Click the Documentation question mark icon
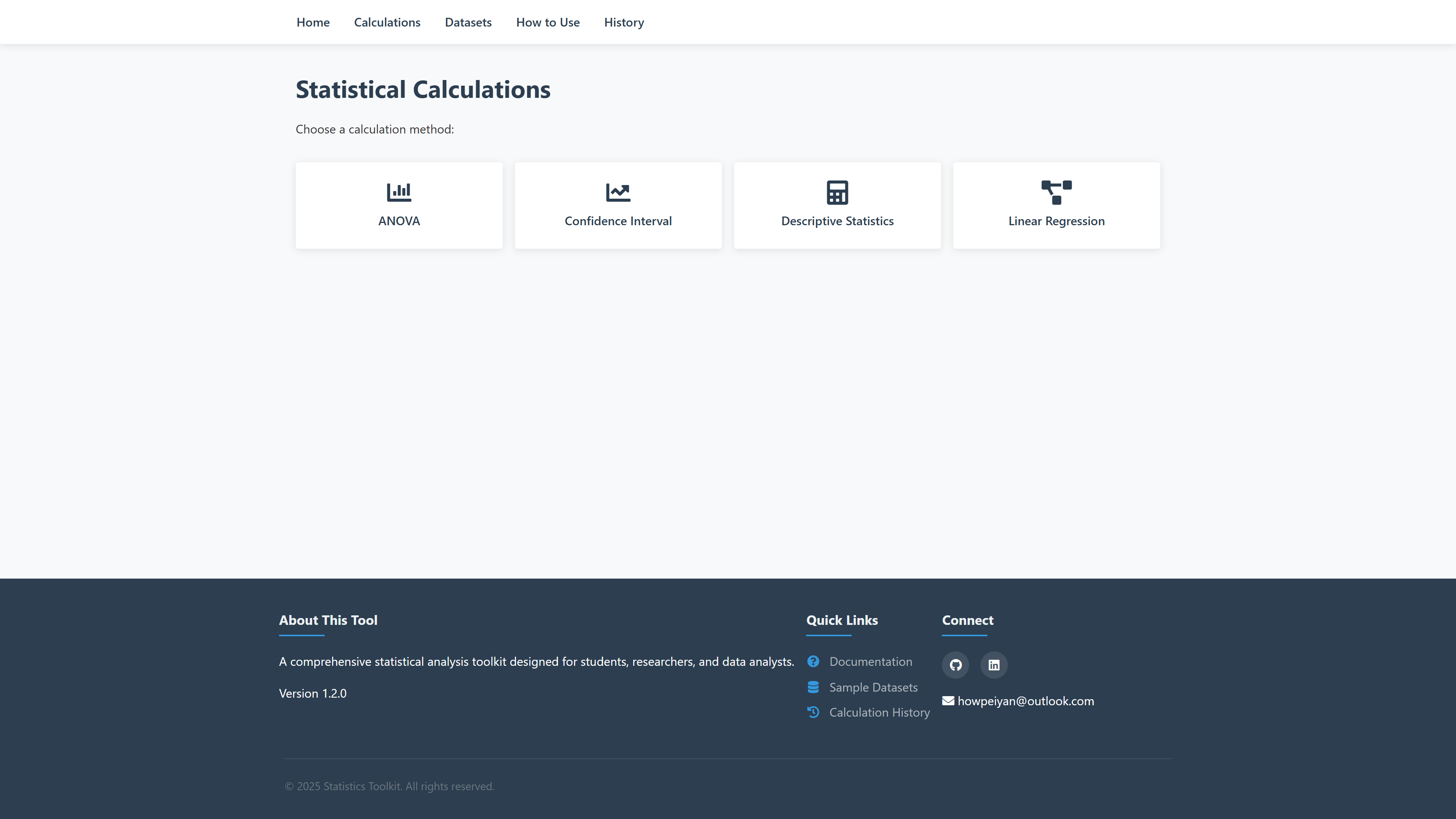 tap(813, 661)
